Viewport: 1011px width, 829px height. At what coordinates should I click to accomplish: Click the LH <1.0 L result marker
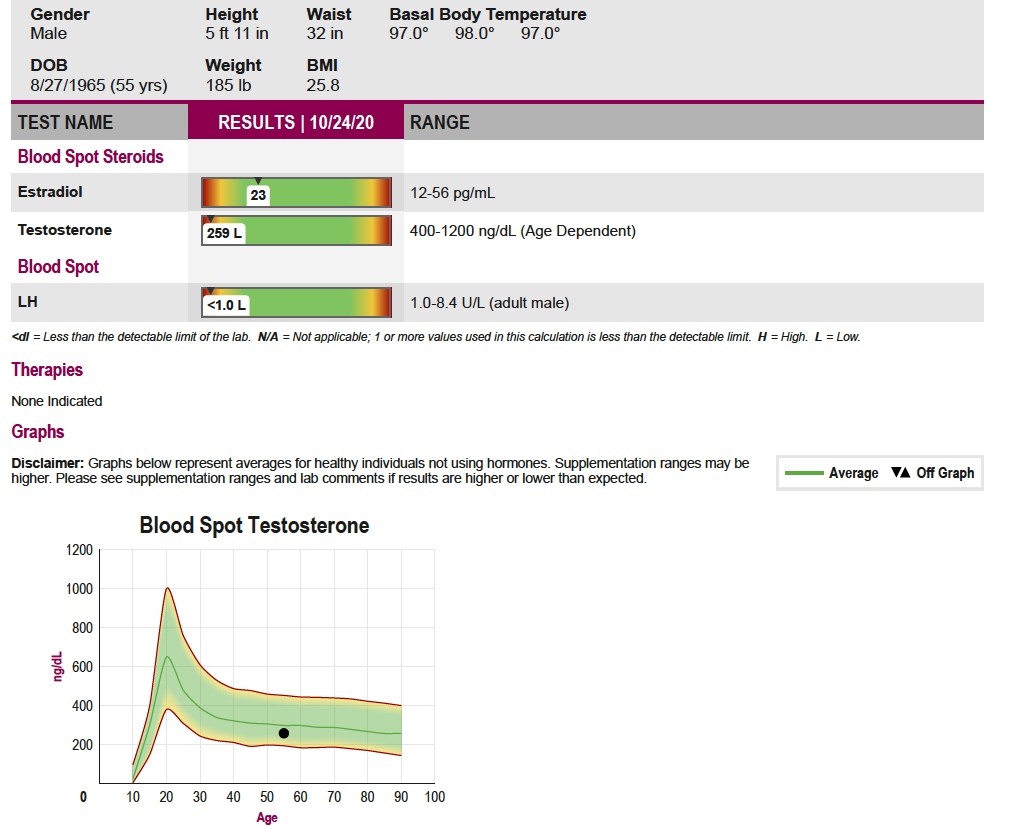(226, 305)
